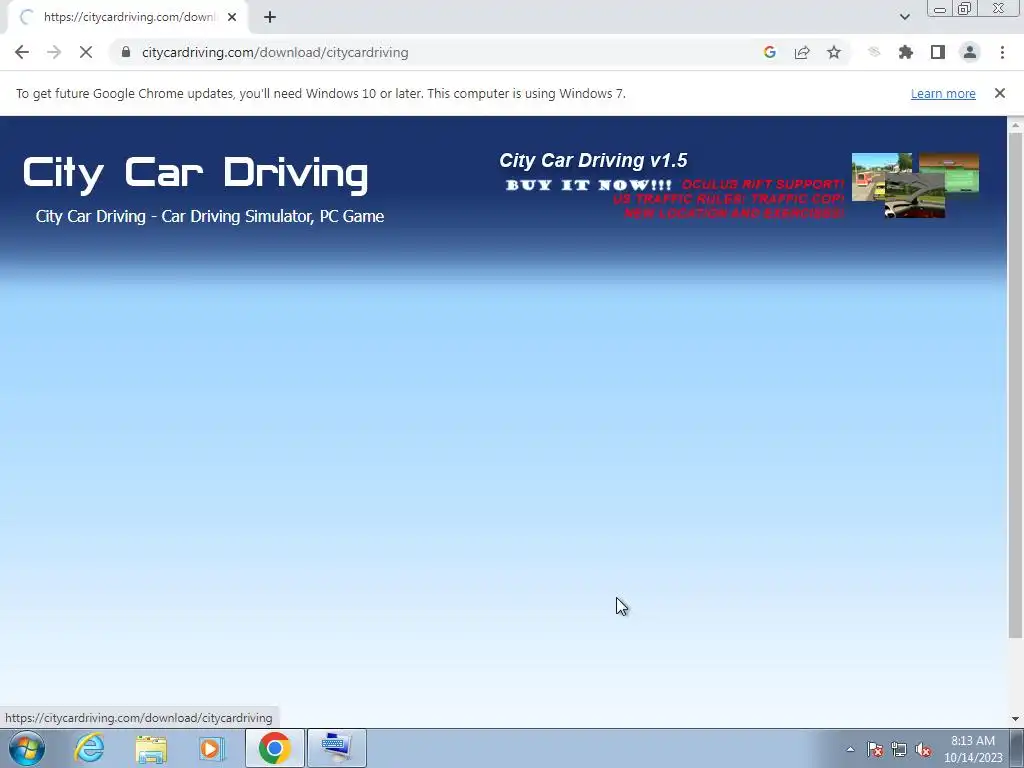1024x768 pixels.
Task: Select the citycardriving.com browser tab
Action: click(x=128, y=17)
